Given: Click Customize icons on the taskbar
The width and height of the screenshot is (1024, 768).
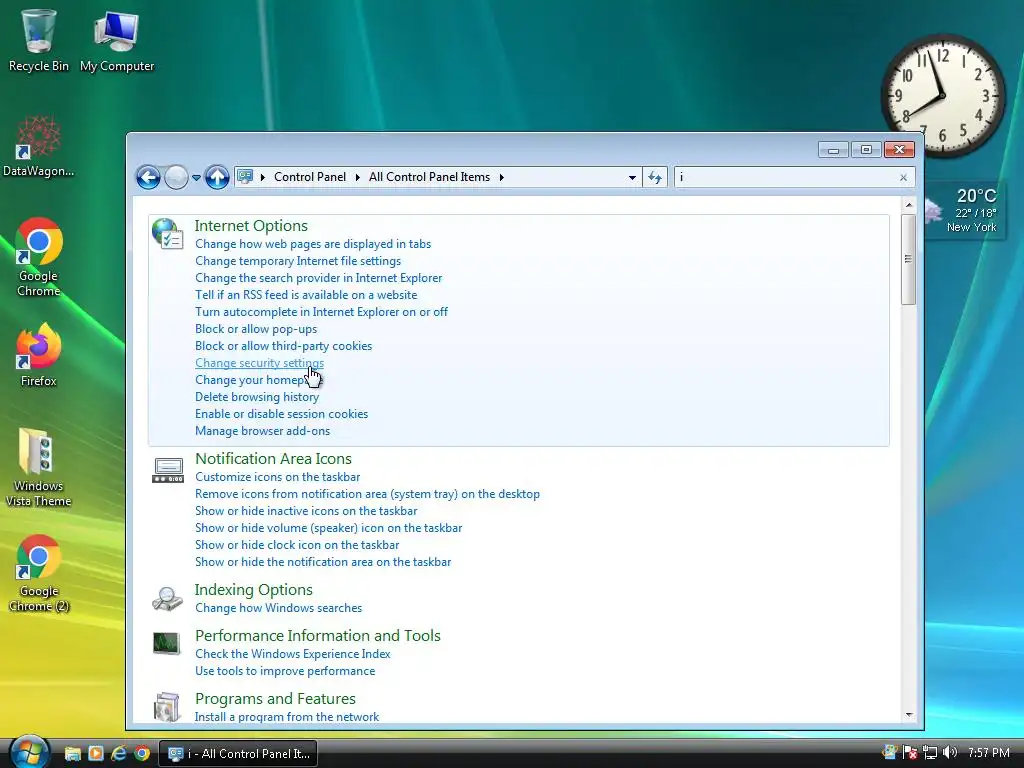Looking at the screenshot, I should coord(278,477).
